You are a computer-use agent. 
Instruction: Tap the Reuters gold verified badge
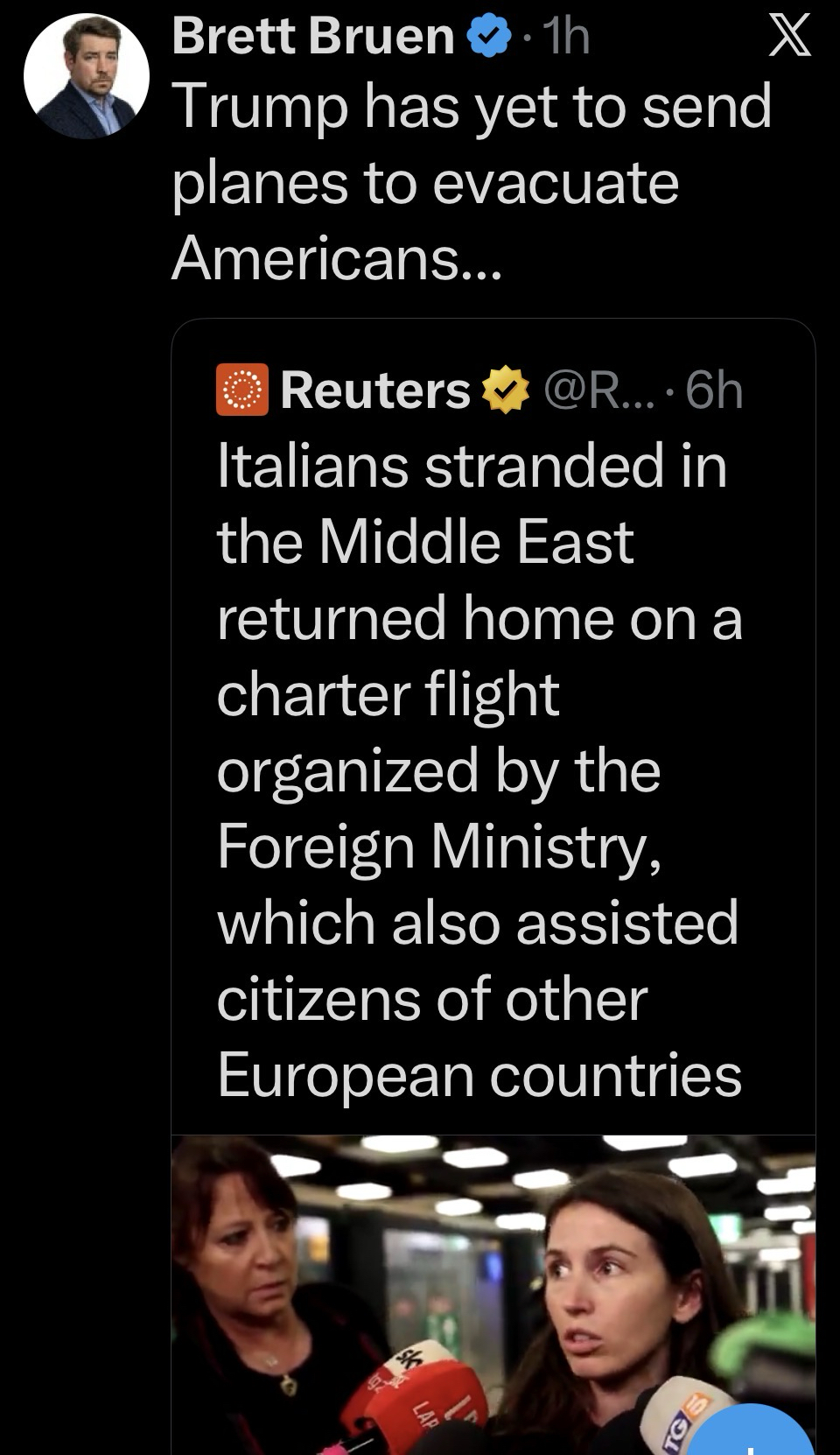click(x=506, y=390)
